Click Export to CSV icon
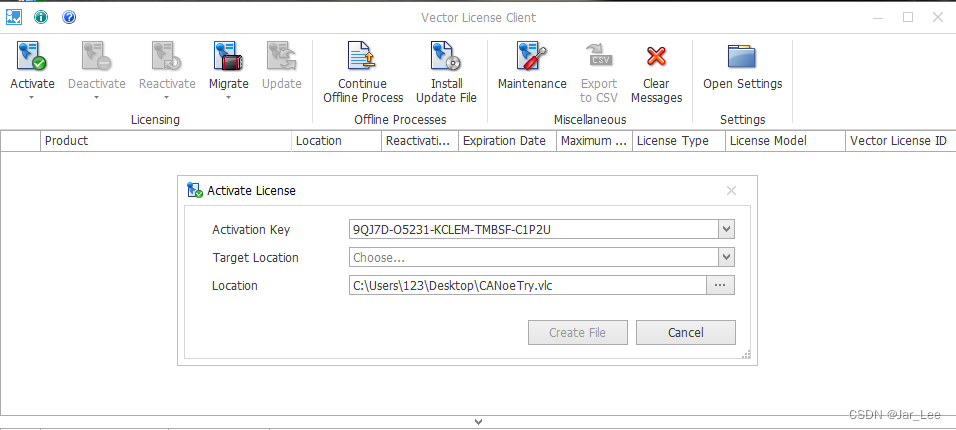The height and width of the screenshot is (430, 956). (x=598, y=56)
